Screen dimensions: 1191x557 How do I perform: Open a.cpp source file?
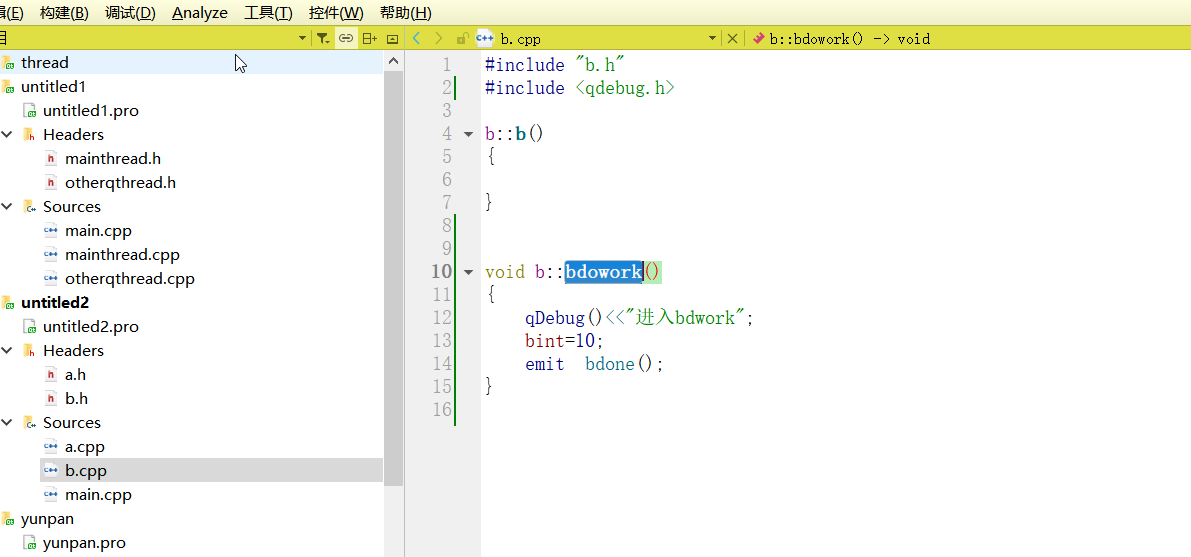click(84, 447)
